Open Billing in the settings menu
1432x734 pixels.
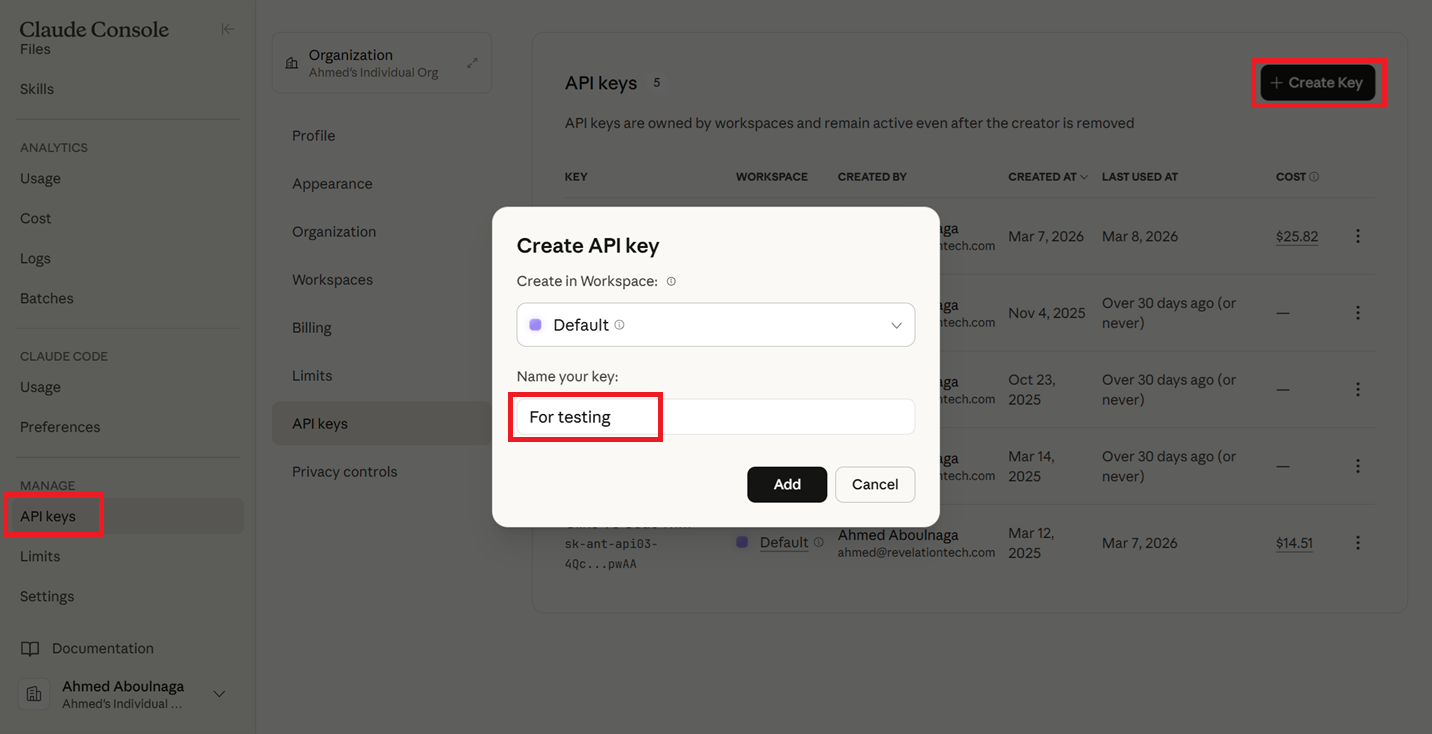[x=312, y=328]
